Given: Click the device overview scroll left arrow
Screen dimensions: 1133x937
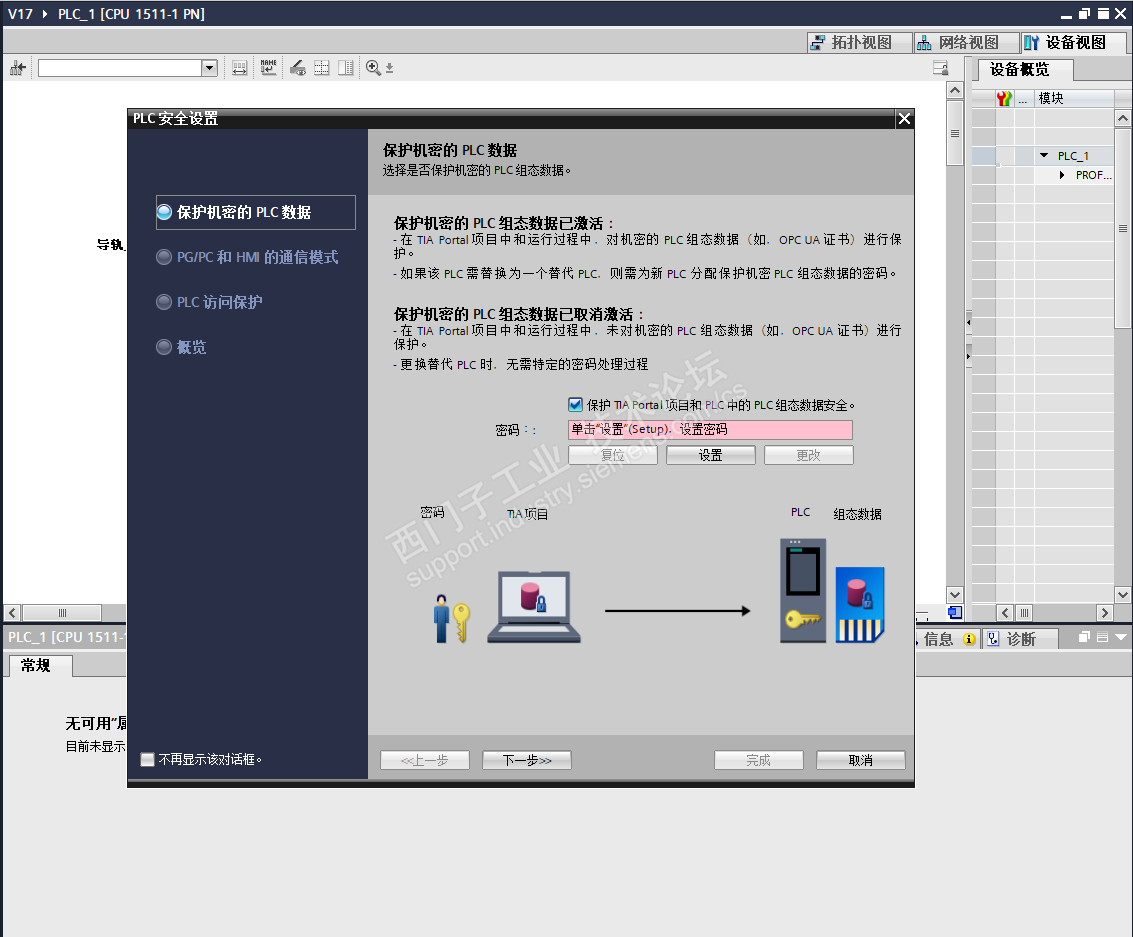Looking at the screenshot, I should click(1005, 613).
